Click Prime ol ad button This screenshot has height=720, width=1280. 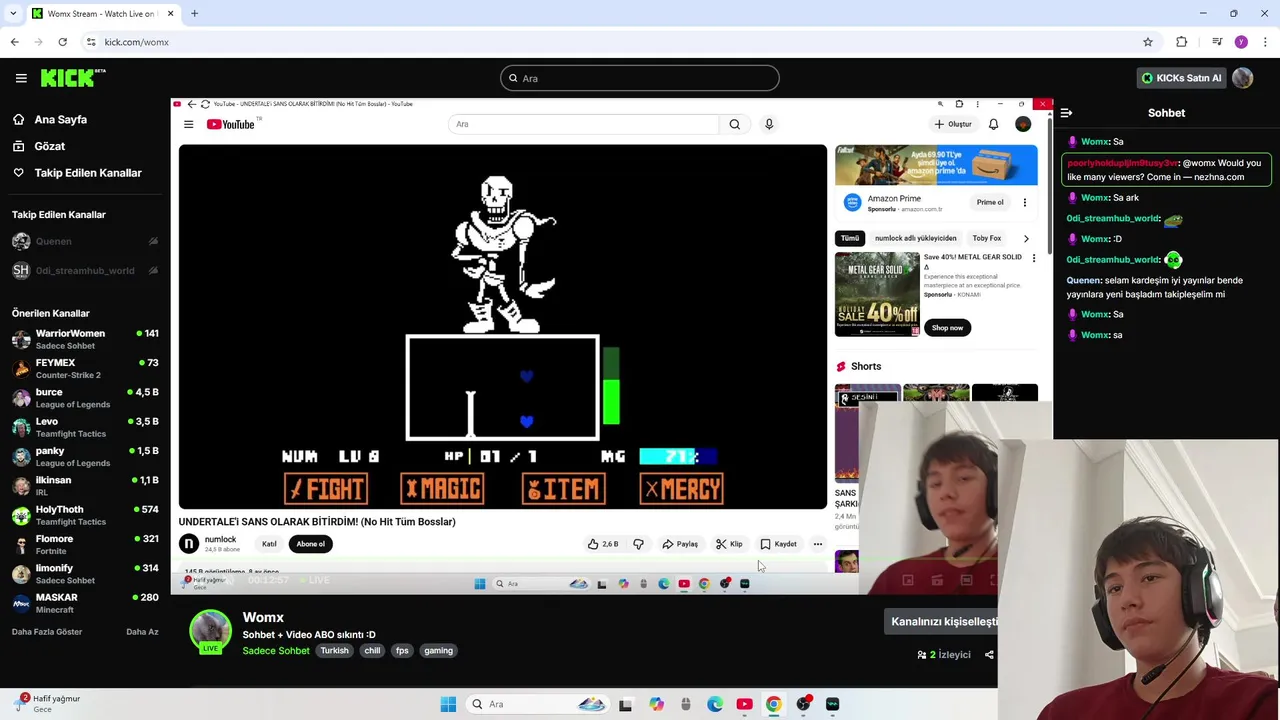[990, 202]
